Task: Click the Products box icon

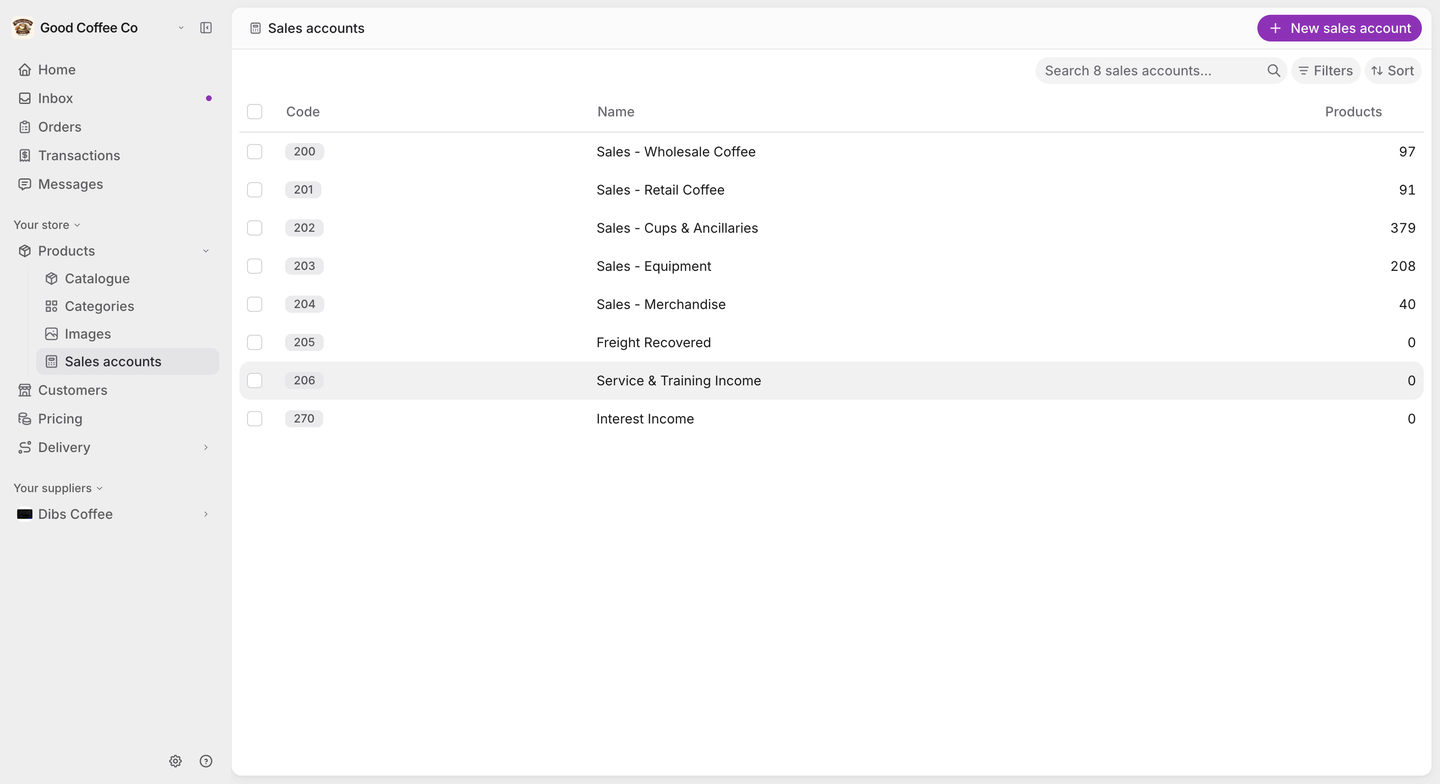Action: (x=25, y=251)
